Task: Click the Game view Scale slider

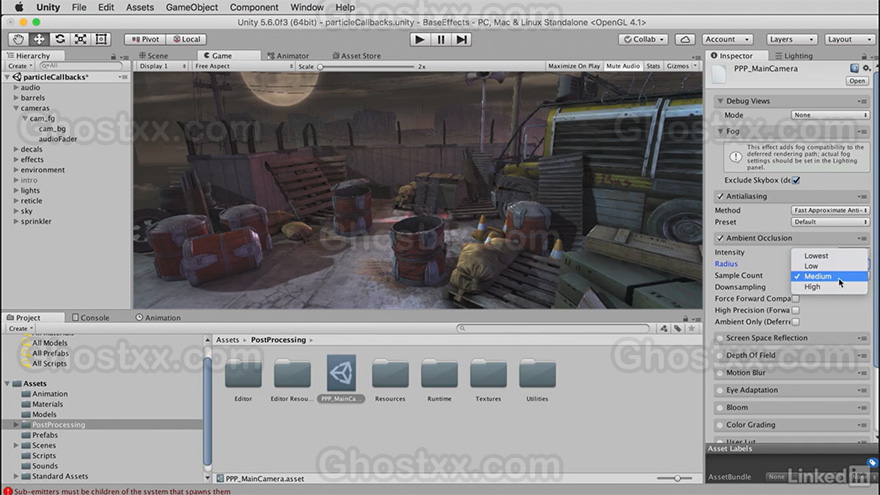Action: [366, 66]
